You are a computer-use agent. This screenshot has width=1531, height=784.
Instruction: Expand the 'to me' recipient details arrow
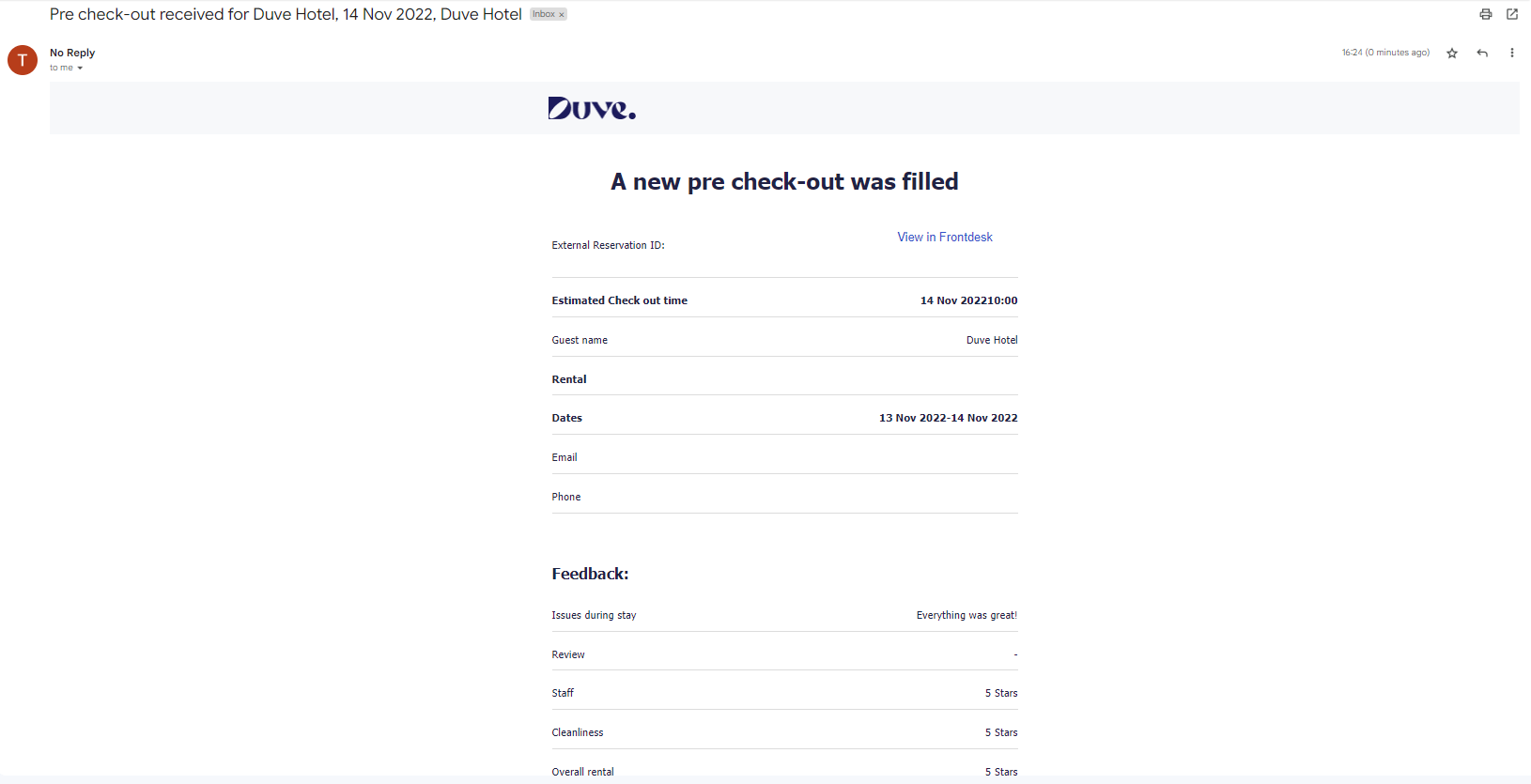pos(80,69)
